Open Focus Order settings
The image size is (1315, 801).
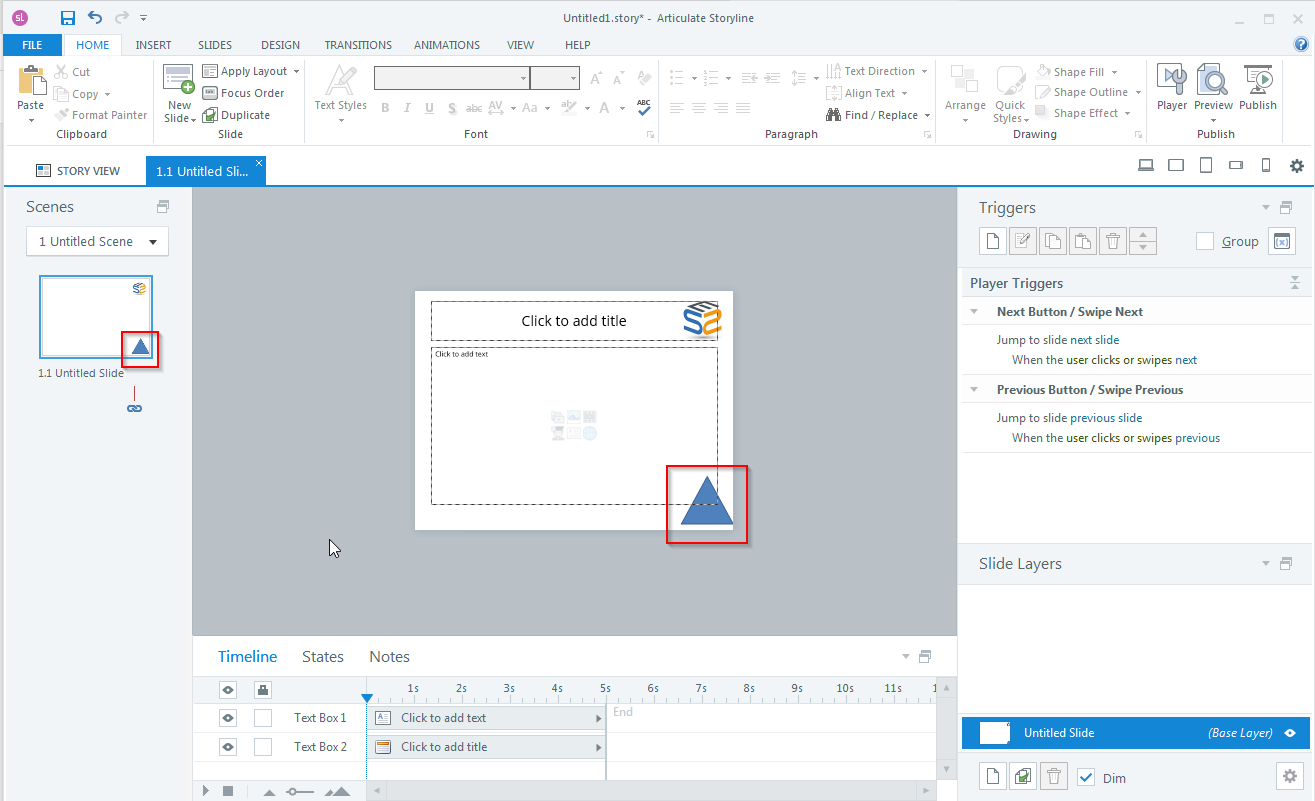click(x=244, y=93)
